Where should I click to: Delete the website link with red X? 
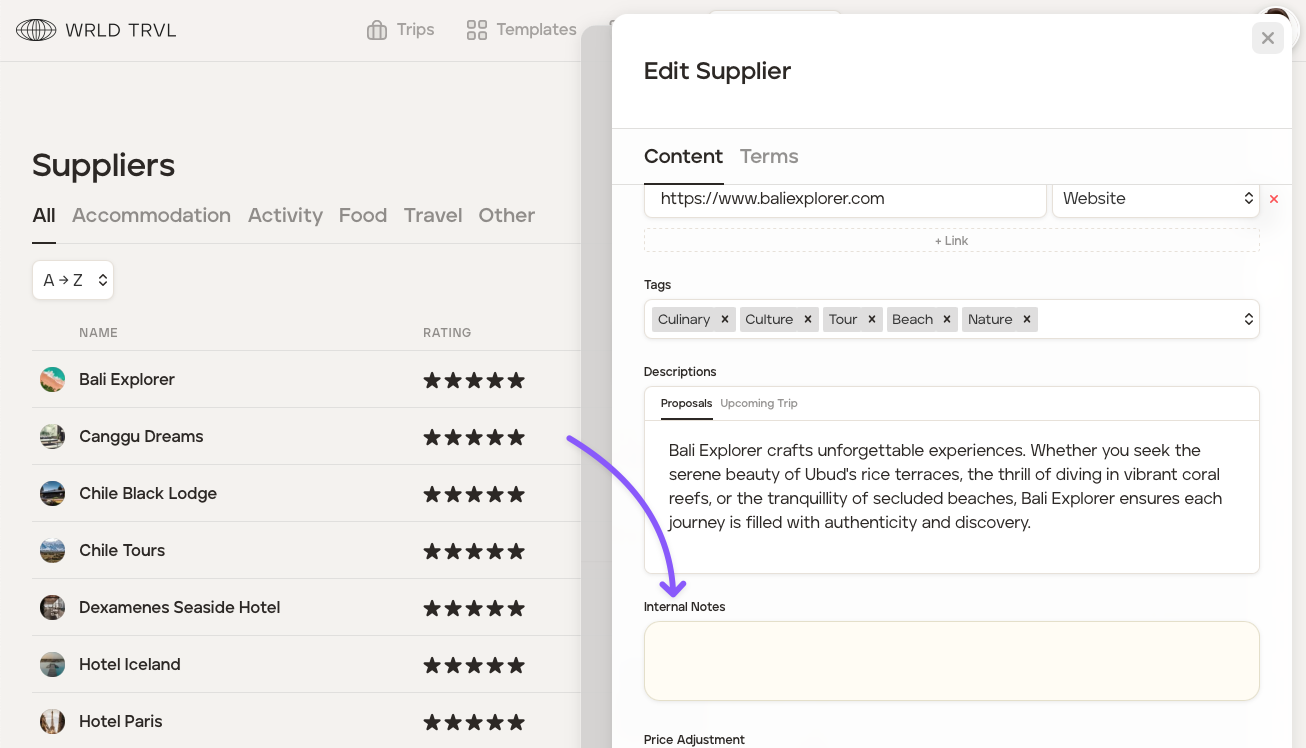1274,199
